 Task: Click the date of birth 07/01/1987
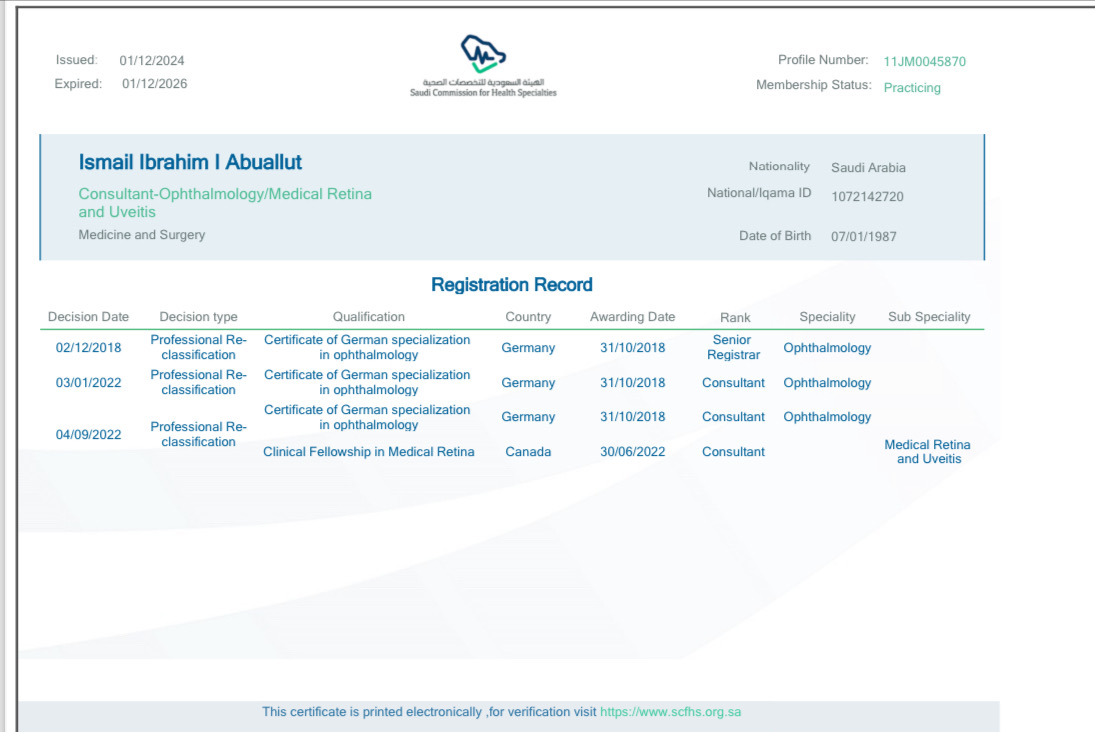863,237
